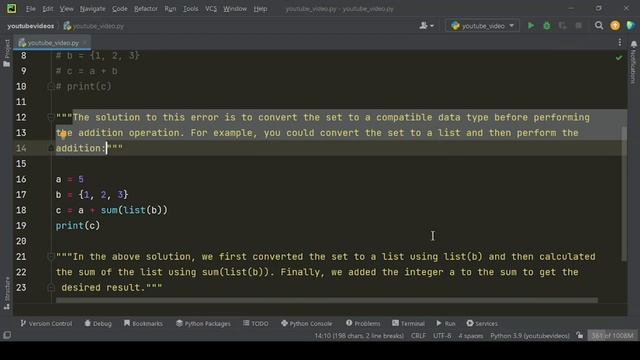Open the Code menu
The image size is (640, 360).
point(119,9)
